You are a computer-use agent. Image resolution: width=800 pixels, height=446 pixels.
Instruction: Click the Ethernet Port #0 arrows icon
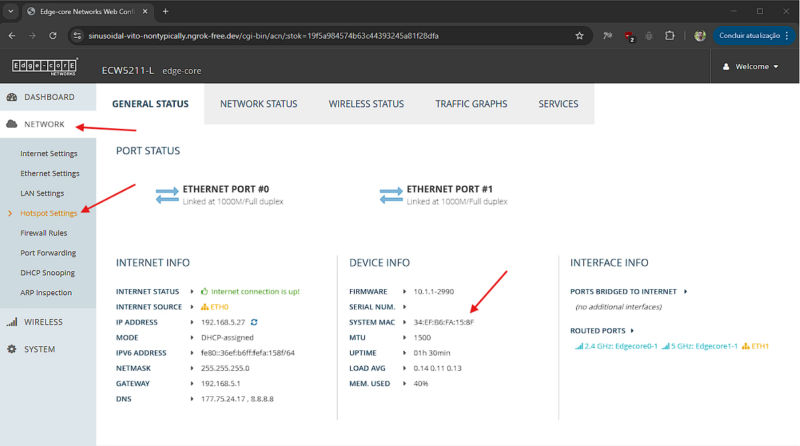[x=167, y=195]
